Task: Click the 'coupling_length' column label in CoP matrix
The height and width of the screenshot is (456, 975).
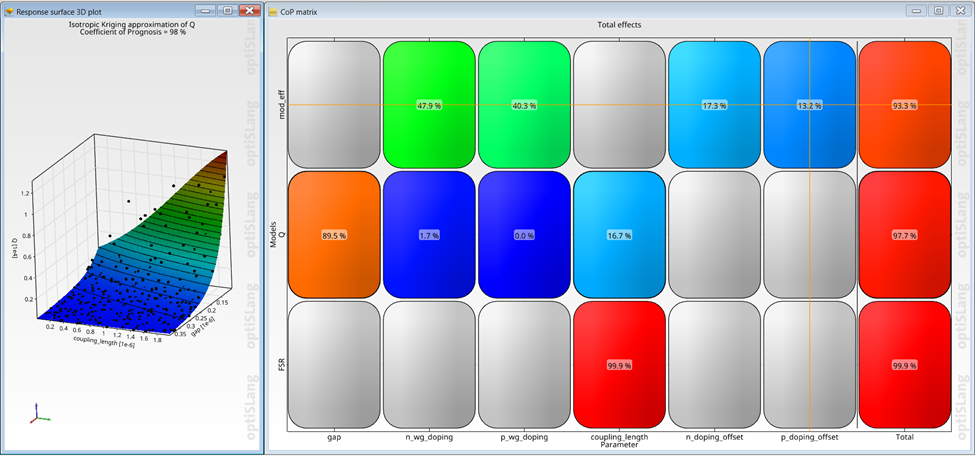Action: (619, 437)
